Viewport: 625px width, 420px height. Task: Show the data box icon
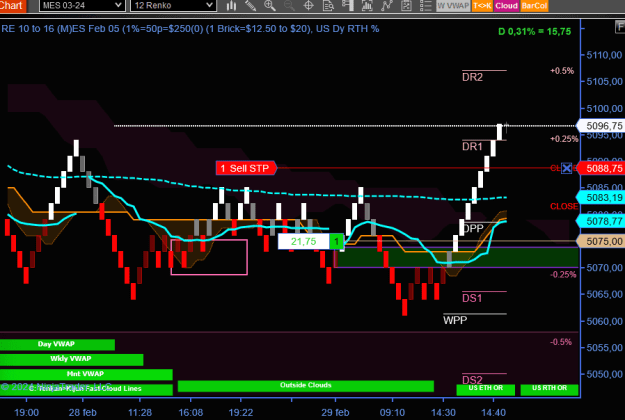[328, 6]
